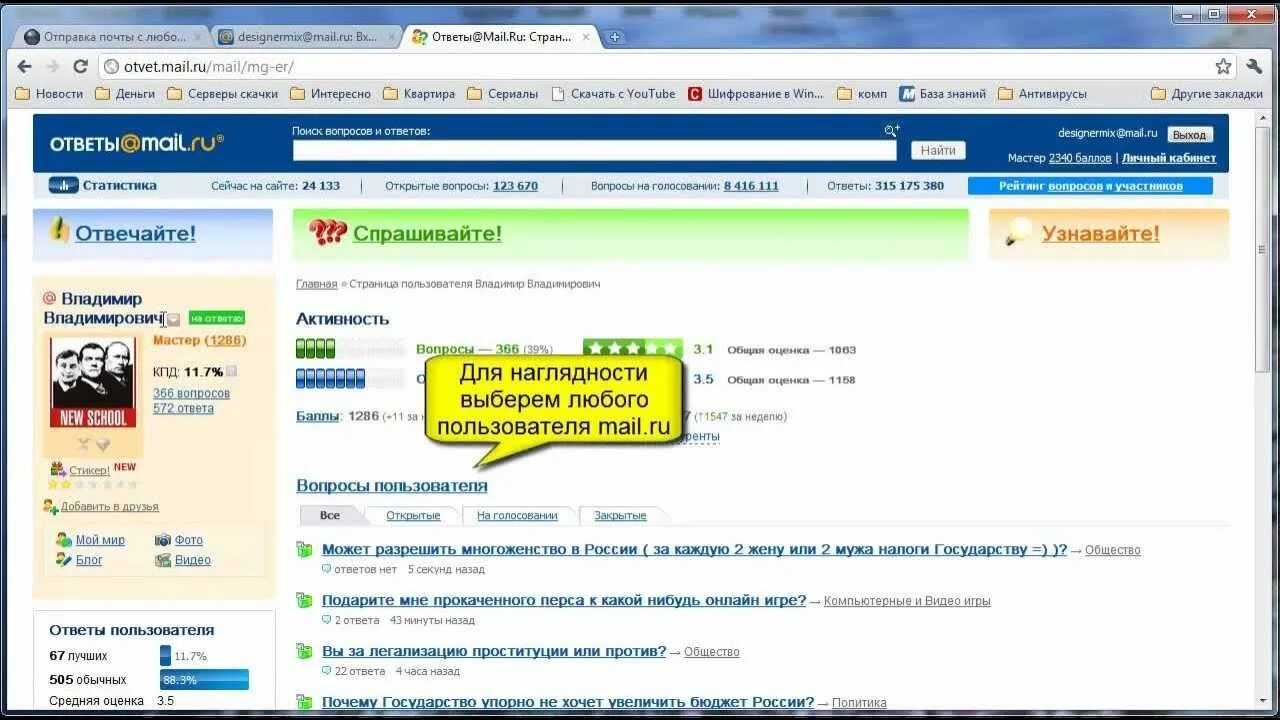Open Шифрование в Win bookmark
Image resolution: width=1280 pixels, height=720 pixels.
point(756,94)
